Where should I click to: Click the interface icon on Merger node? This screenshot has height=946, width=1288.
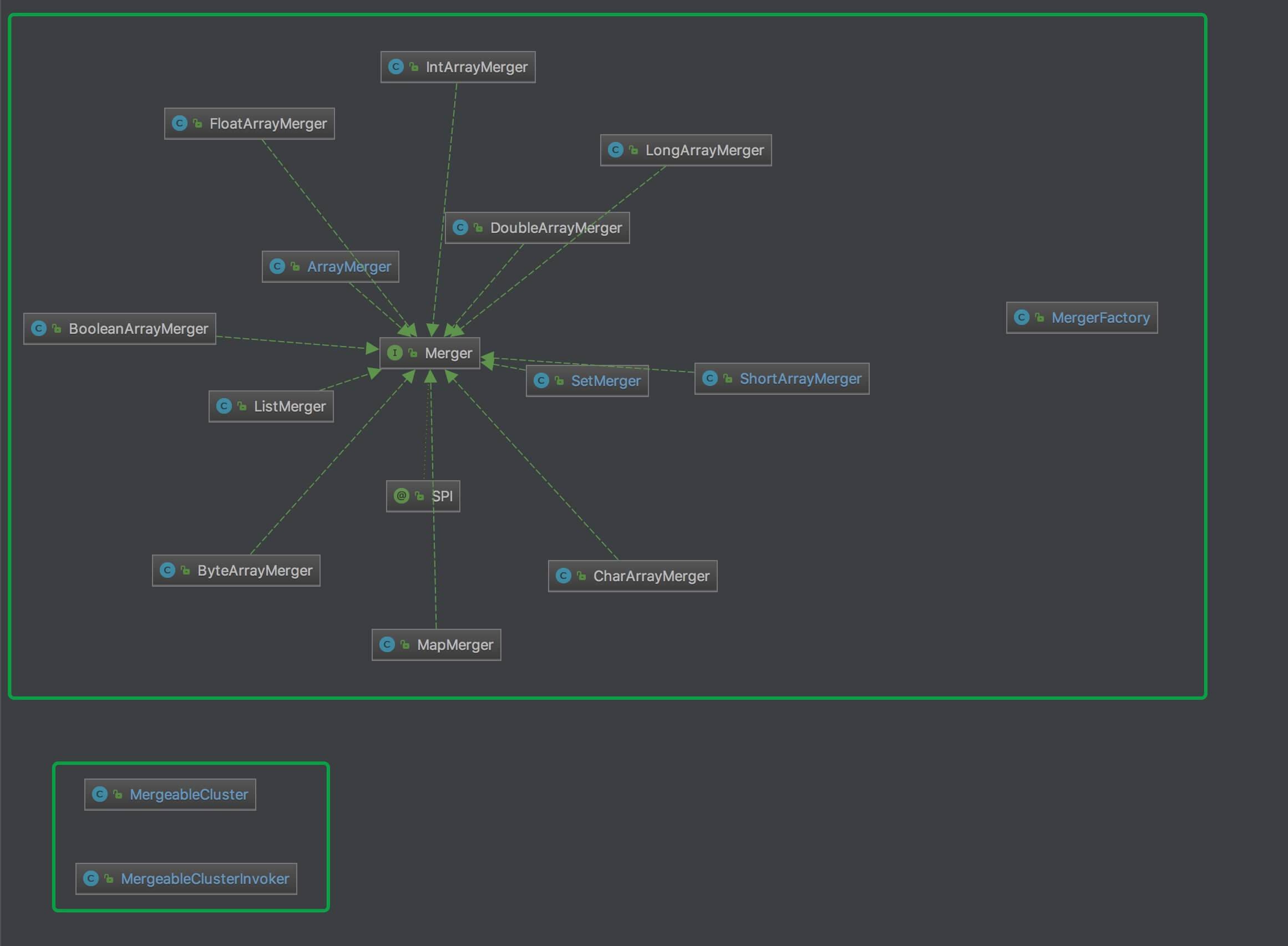pos(394,353)
